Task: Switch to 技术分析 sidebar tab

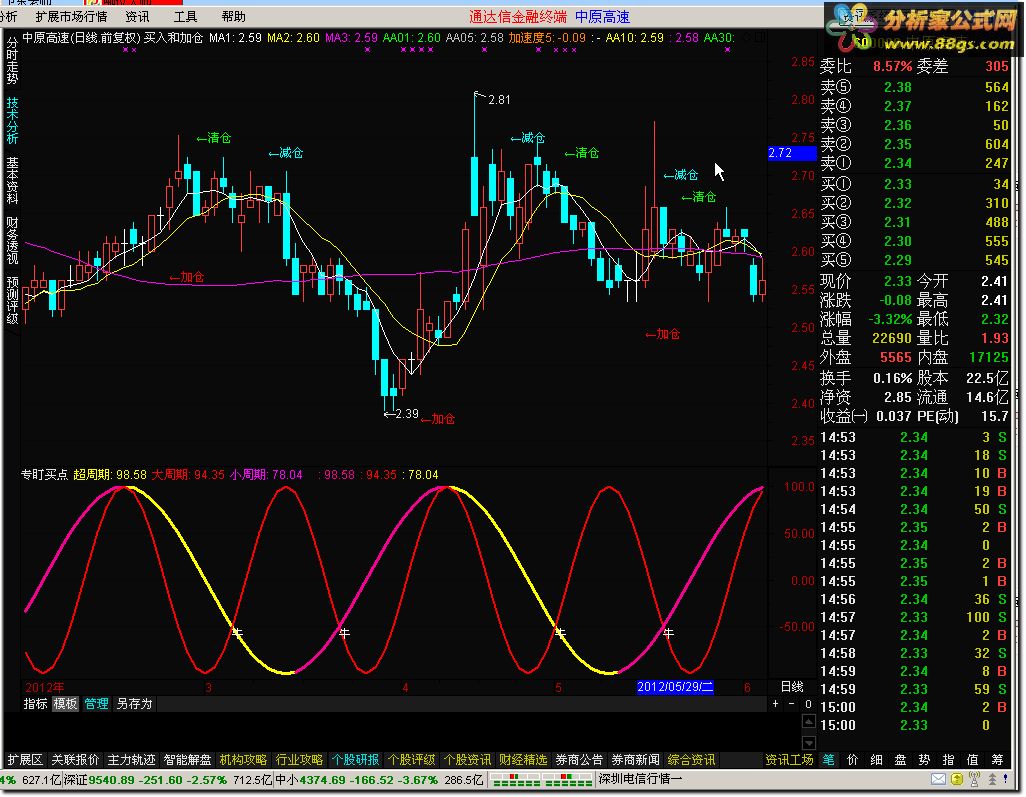Action: pyautogui.click(x=12, y=120)
